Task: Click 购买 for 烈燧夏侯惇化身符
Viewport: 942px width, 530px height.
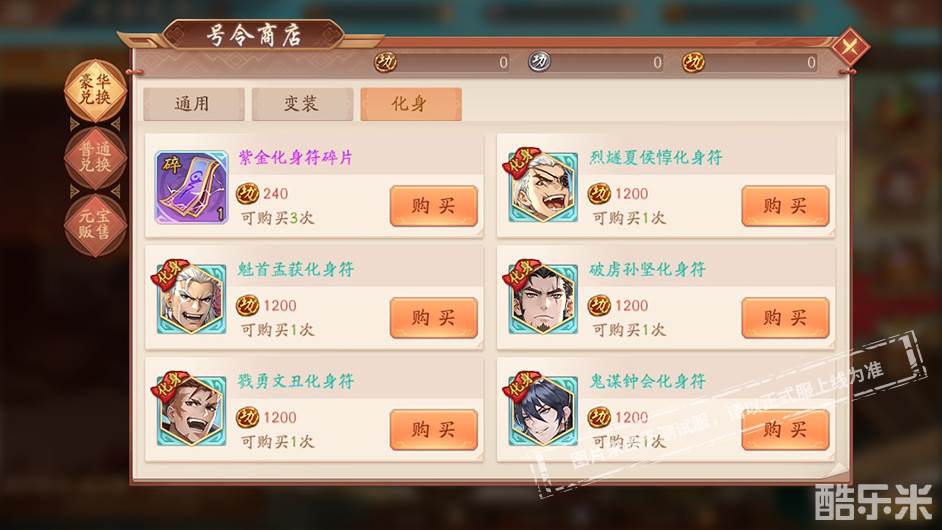Action: (785, 206)
